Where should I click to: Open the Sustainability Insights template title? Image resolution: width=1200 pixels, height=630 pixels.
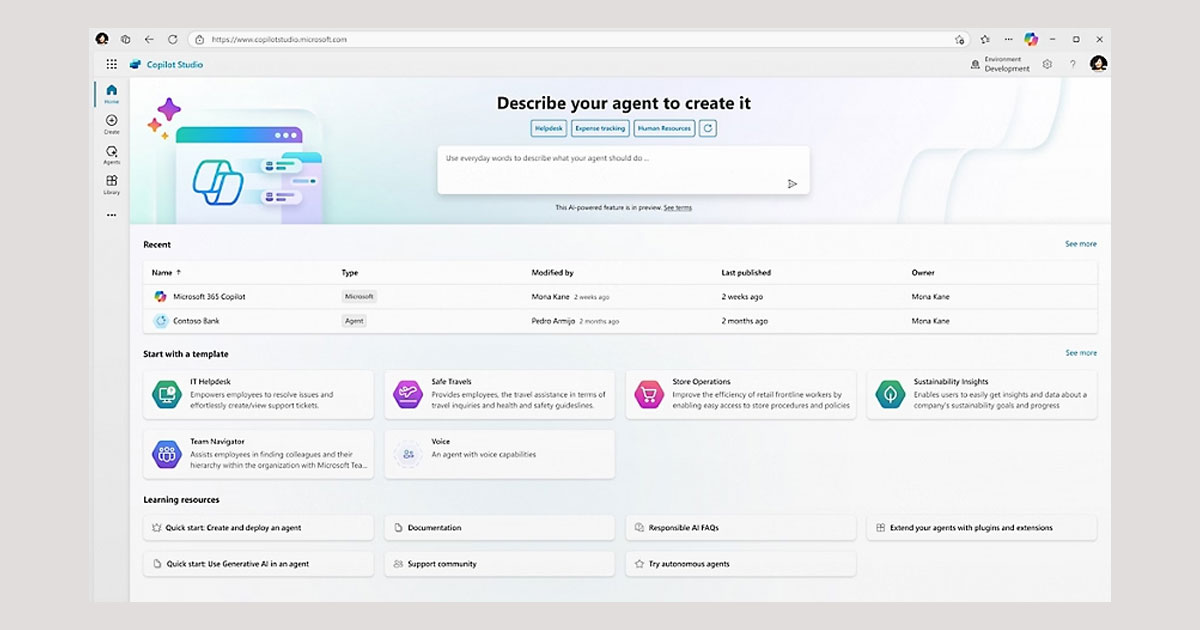coord(951,382)
